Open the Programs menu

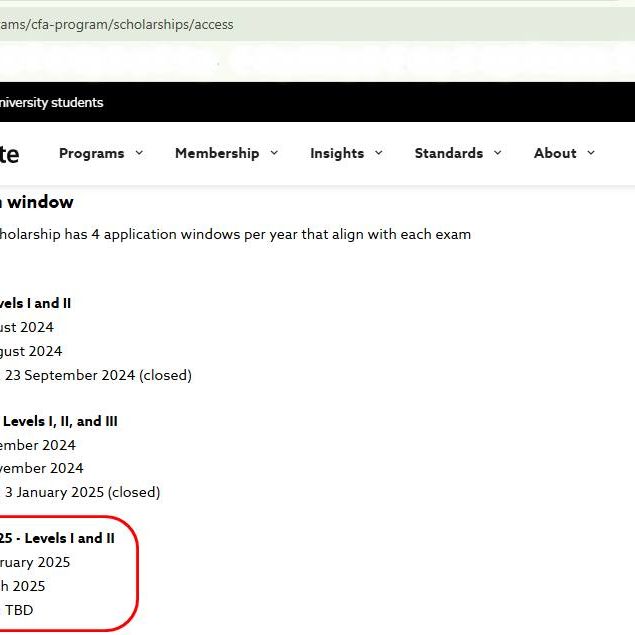[x=91, y=153]
